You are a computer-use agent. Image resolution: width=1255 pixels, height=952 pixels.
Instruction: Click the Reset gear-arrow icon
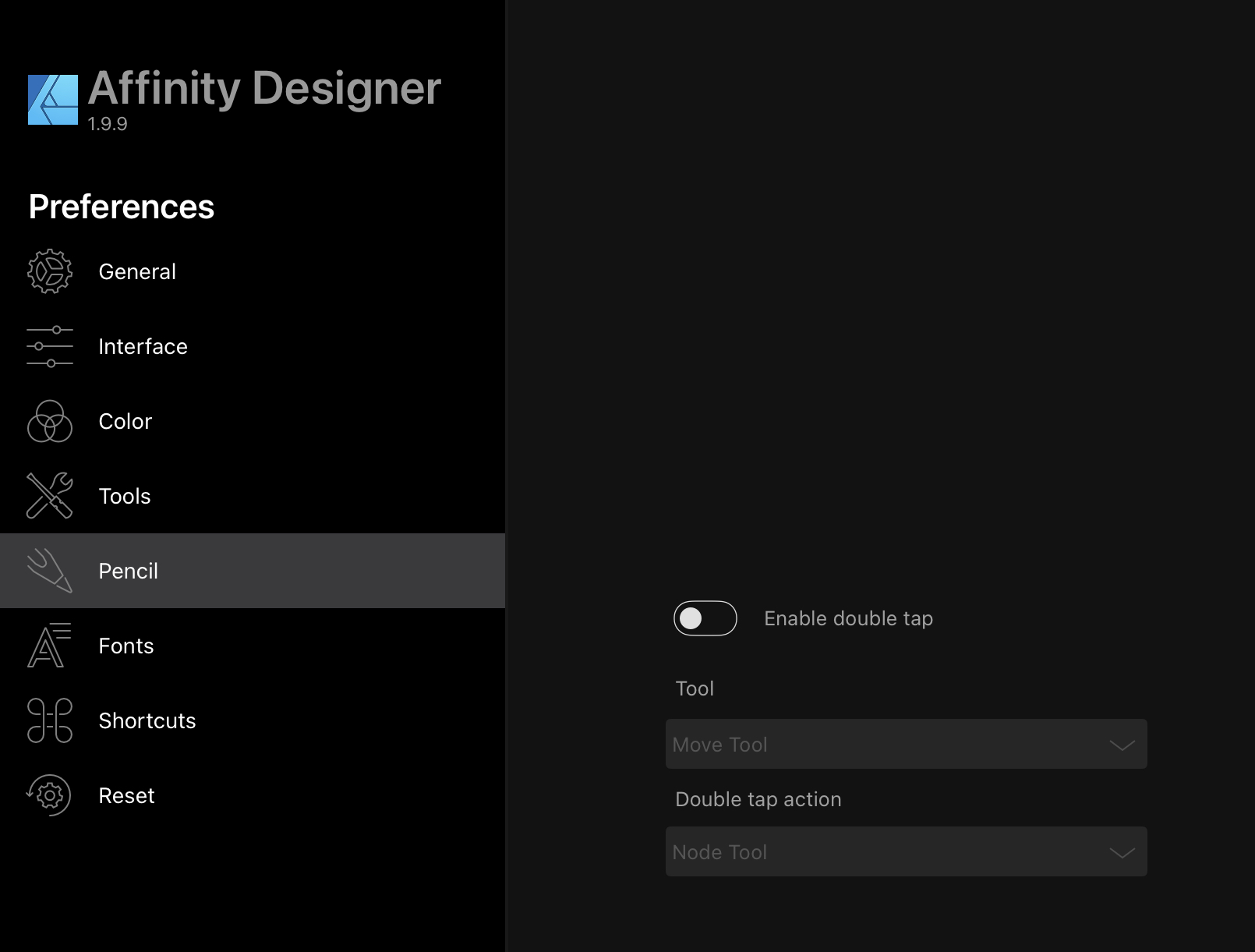coord(49,795)
